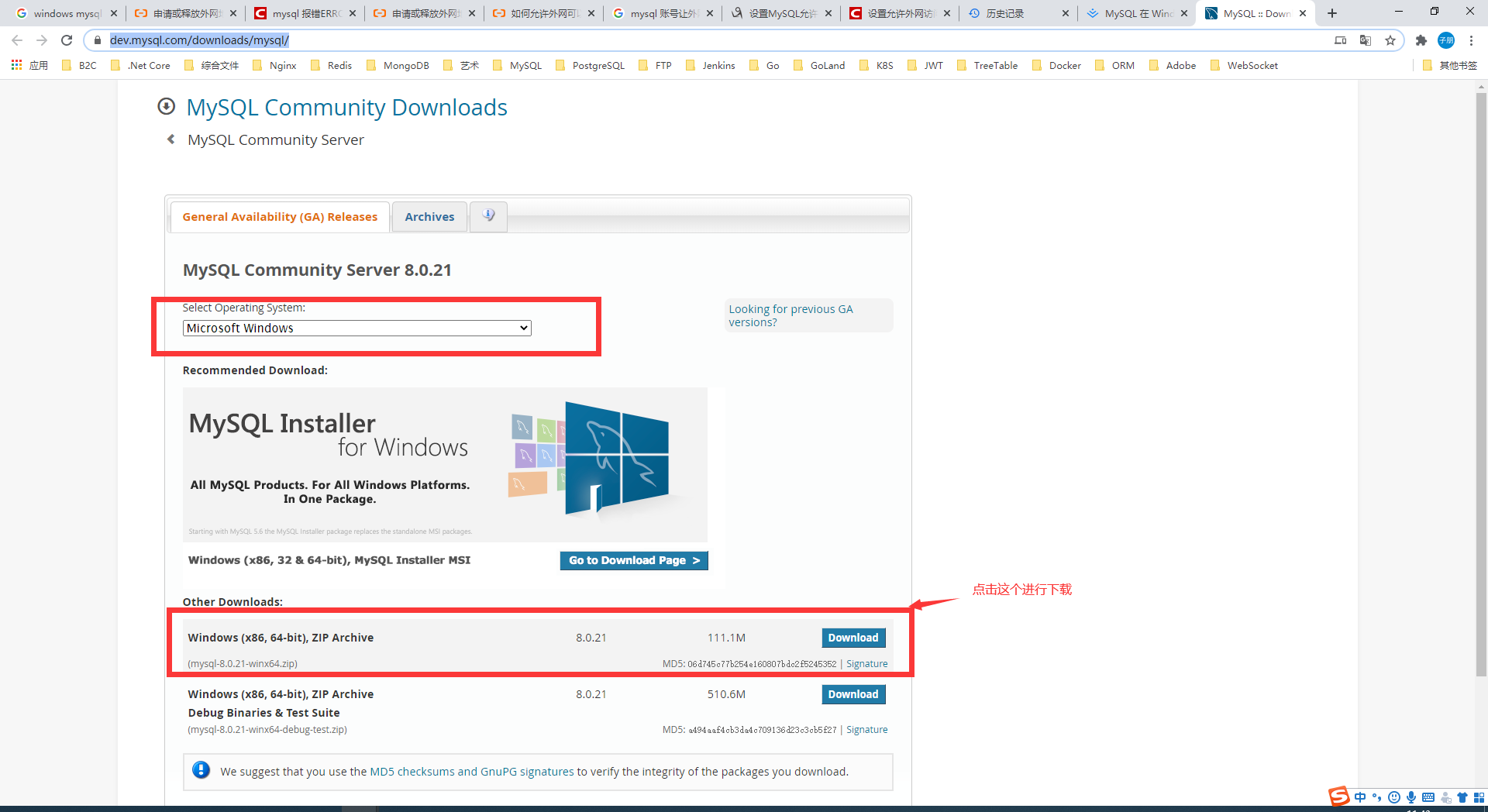Download the 510.6M Debug Binaries archive
1488x812 pixels.
(853, 694)
